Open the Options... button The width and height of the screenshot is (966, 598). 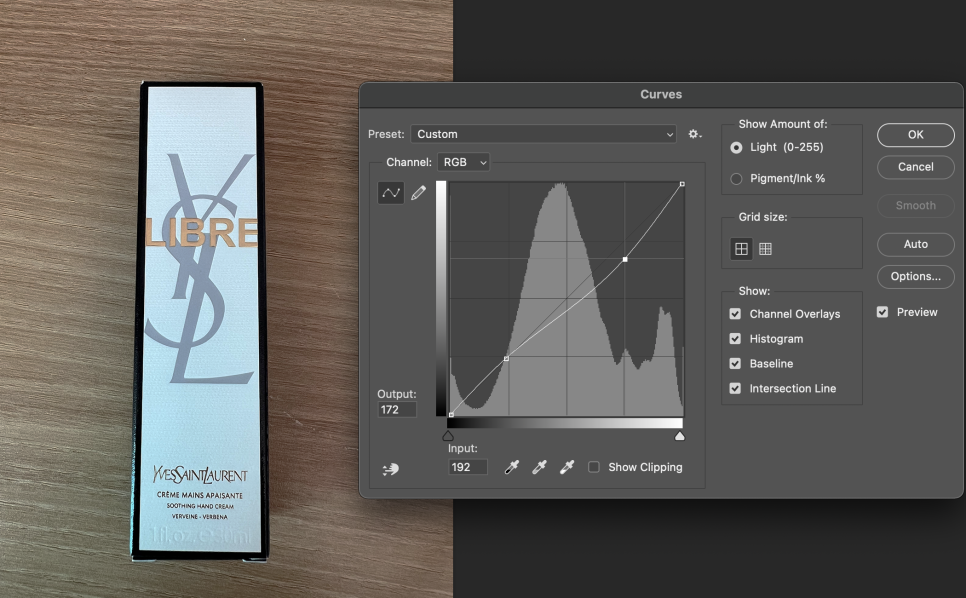(915, 277)
